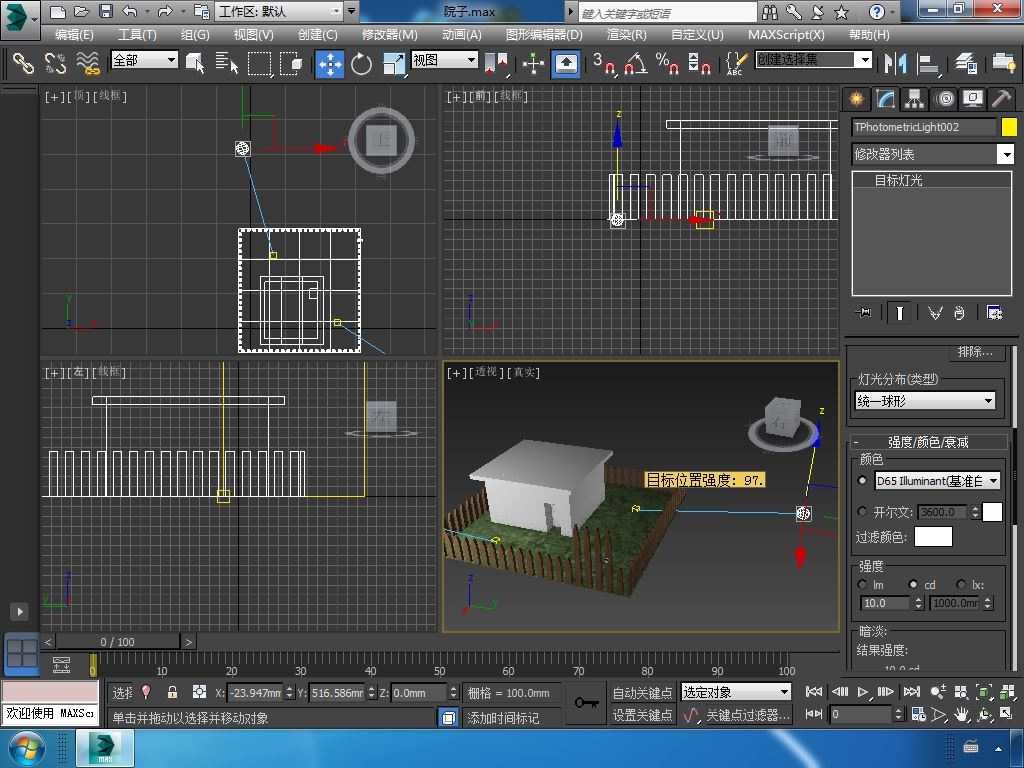The height and width of the screenshot is (768, 1024).
Task: Click Play Animation button
Action: point(863,692)
